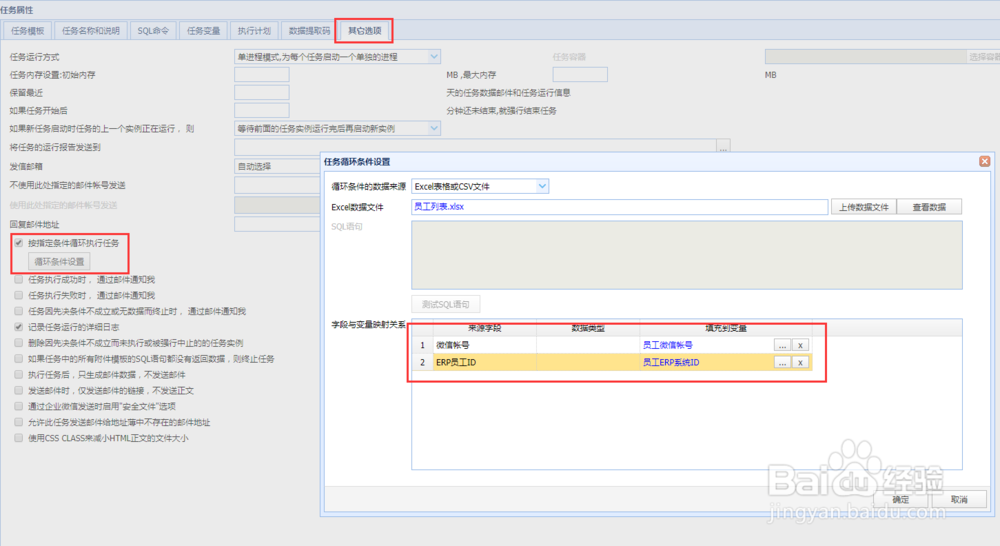The image size is (1000, 546).
Task: Focus the 如果任务开始后 minutes field
Action: [262, 110]
